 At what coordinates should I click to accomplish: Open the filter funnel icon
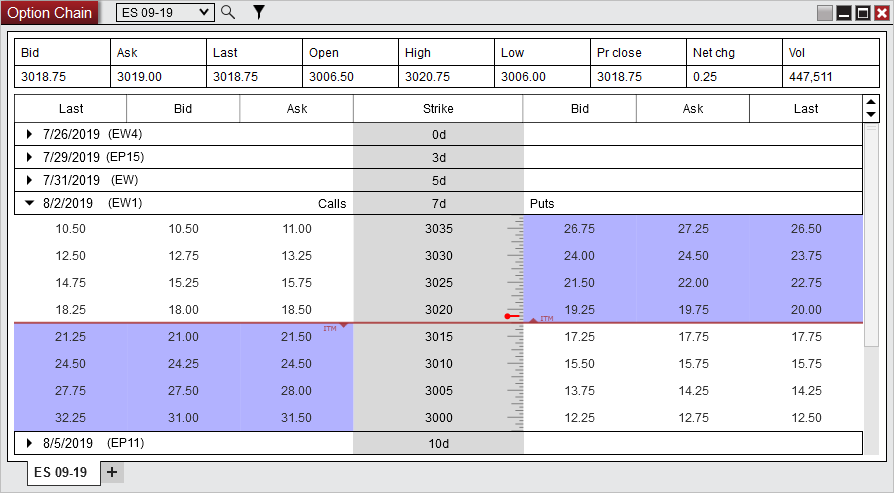[x=258, y=12]
